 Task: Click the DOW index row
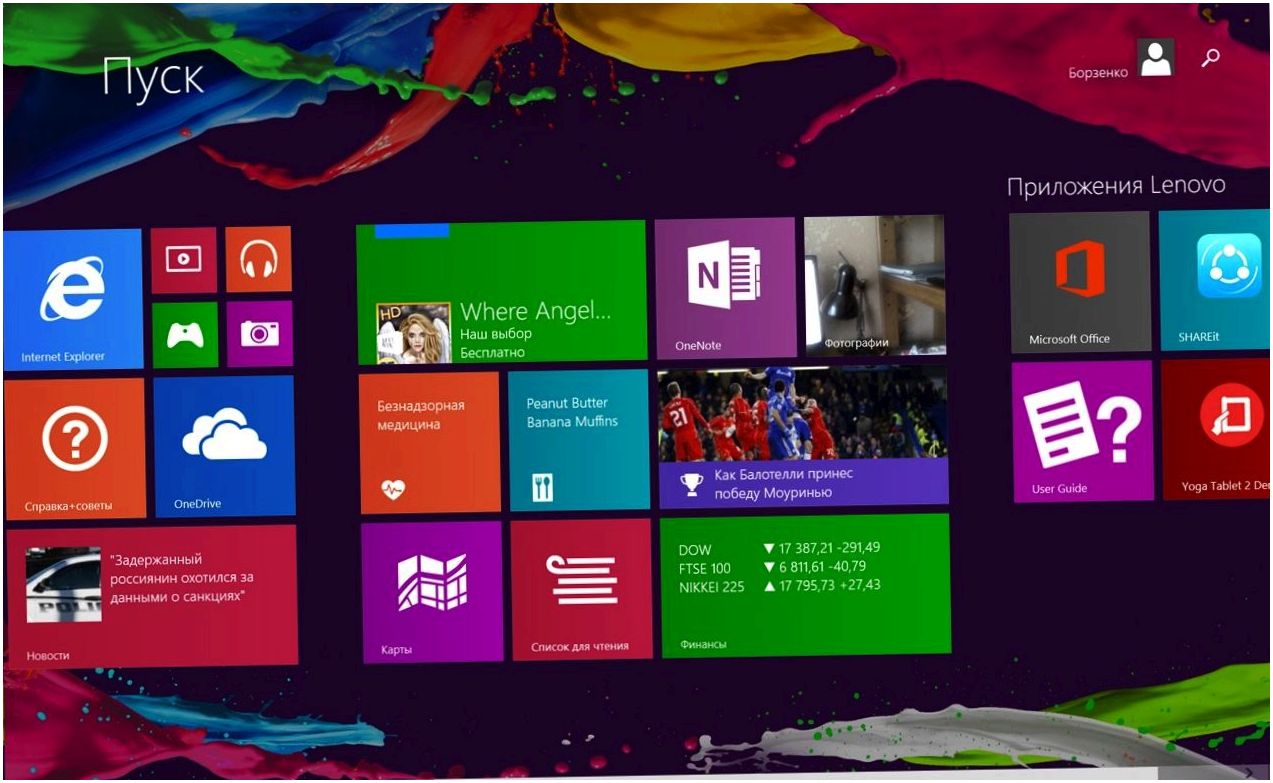779,548
